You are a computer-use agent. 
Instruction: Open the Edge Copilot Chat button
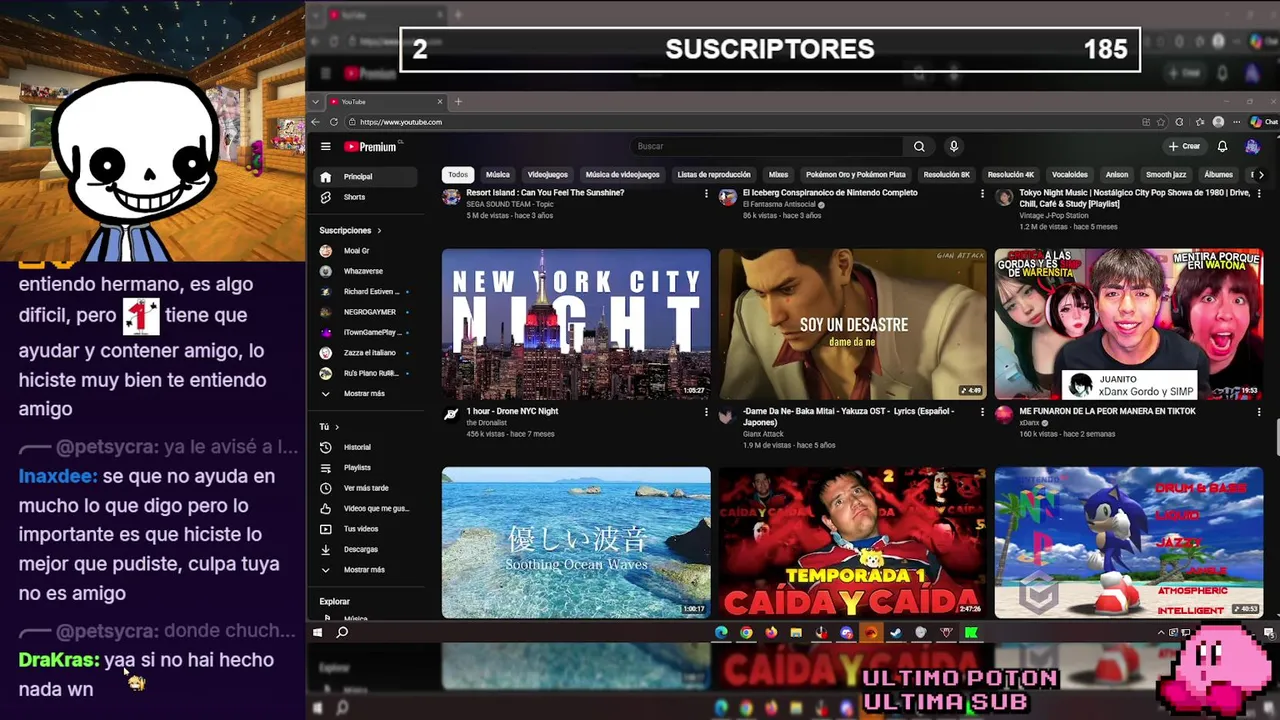click(1262, 122)
